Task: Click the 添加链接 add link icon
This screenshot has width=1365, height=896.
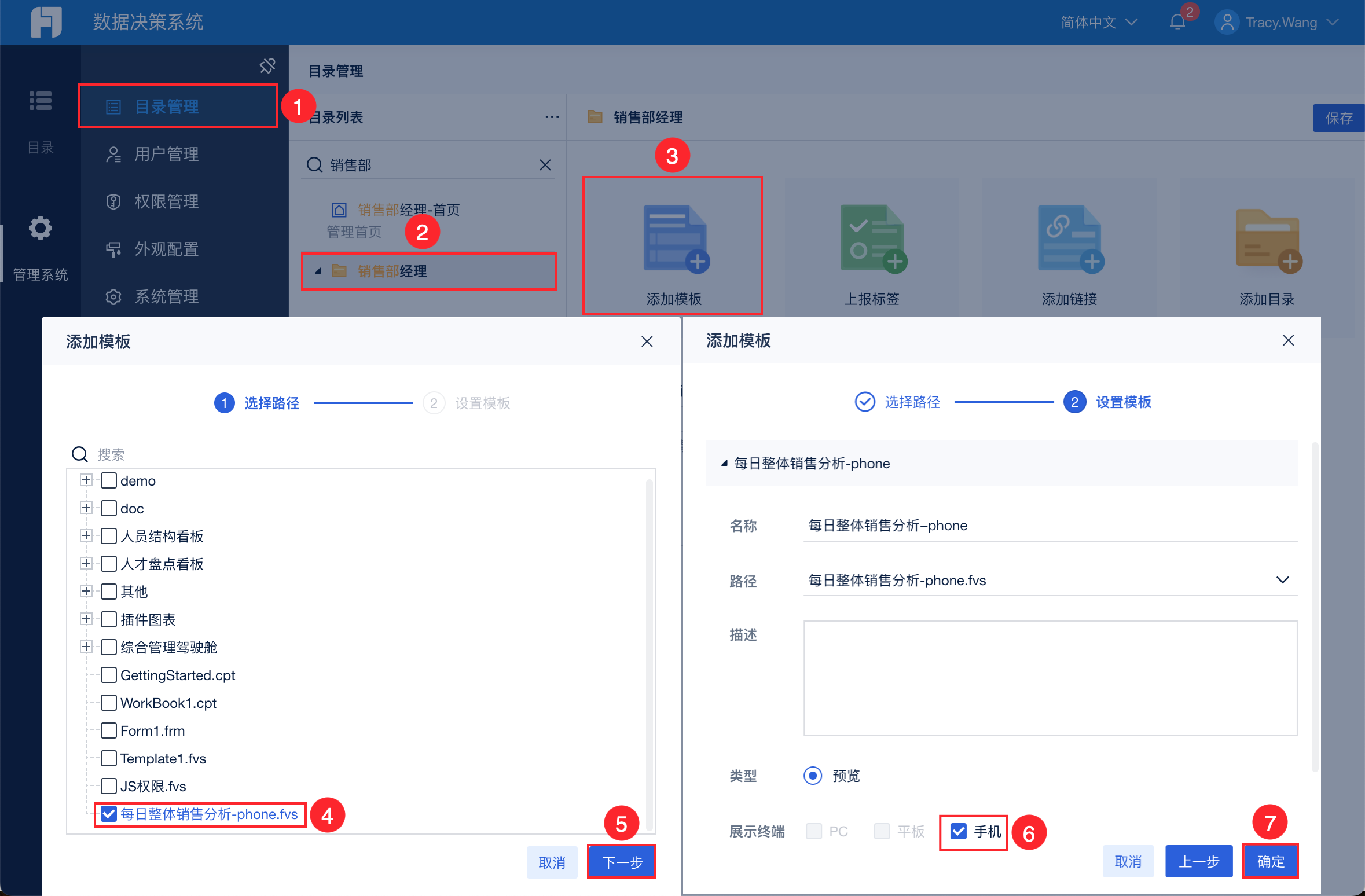Action: pos(1070,238)
